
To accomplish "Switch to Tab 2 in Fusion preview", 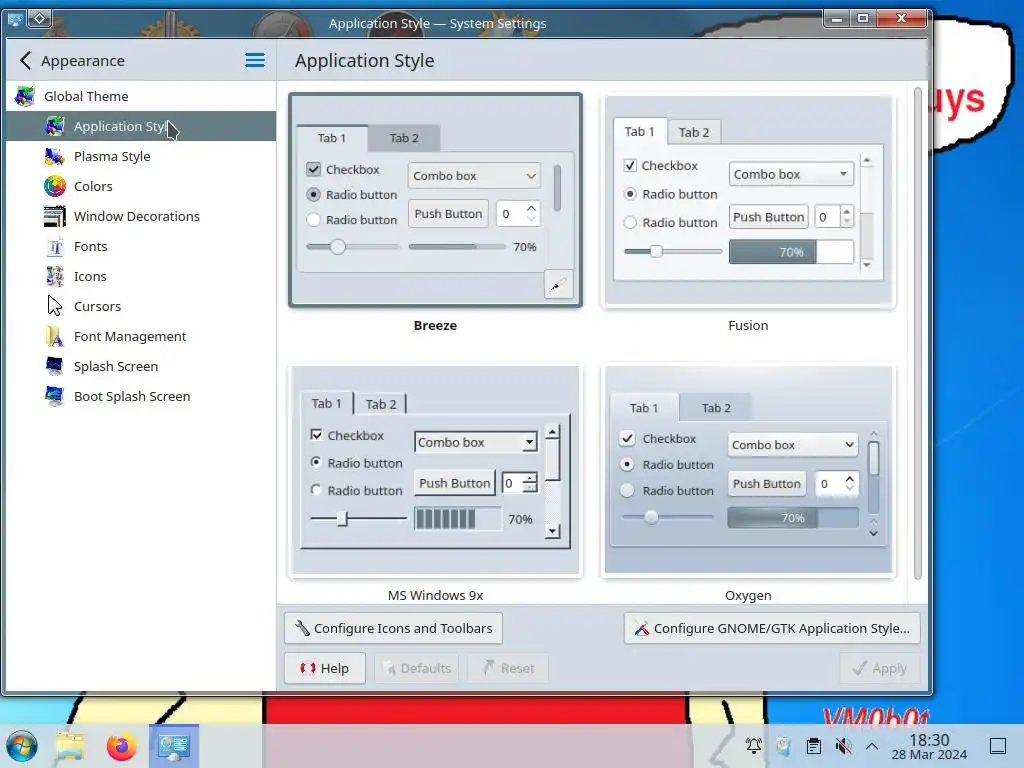I will pyautogui.click(x=694, y=133).
